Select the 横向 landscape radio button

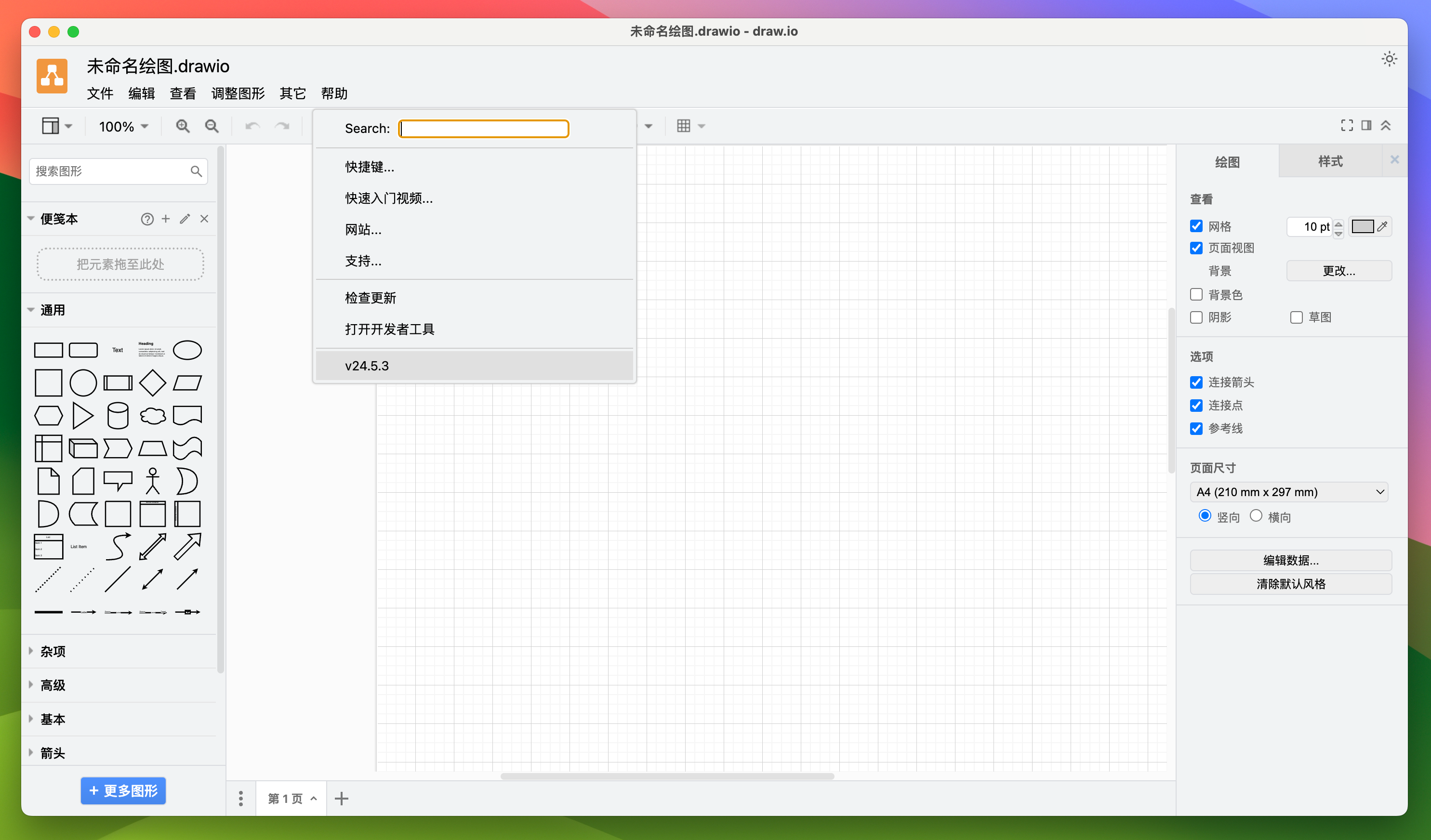click(x=1256, y=516)
